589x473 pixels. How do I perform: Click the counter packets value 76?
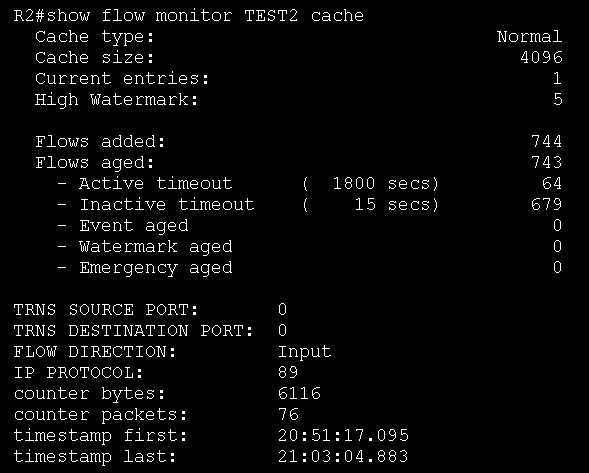coord(288,416)
